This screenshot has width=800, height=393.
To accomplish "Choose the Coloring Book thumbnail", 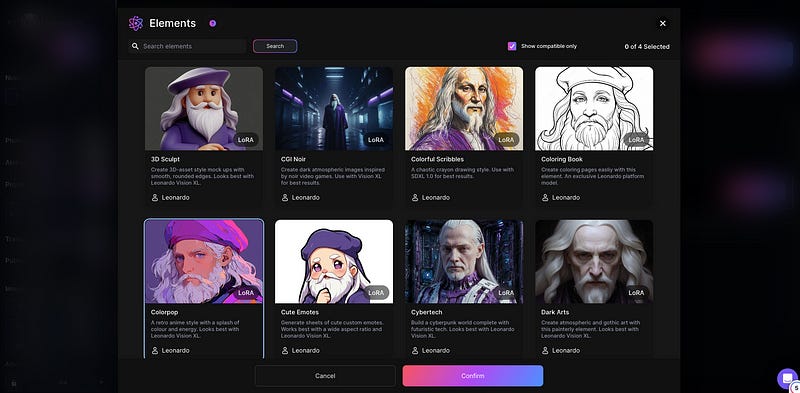I will click(x=594, y=109).
